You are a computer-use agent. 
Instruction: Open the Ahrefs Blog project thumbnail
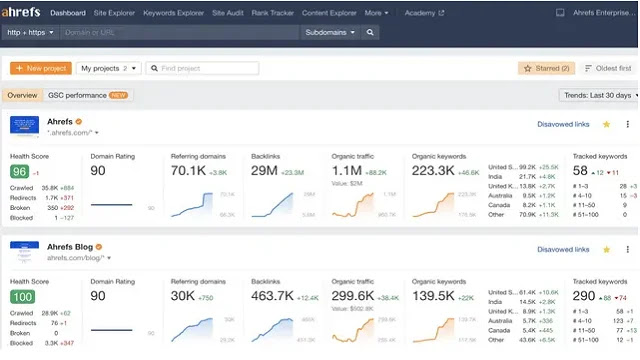click(x=24, y=251)
